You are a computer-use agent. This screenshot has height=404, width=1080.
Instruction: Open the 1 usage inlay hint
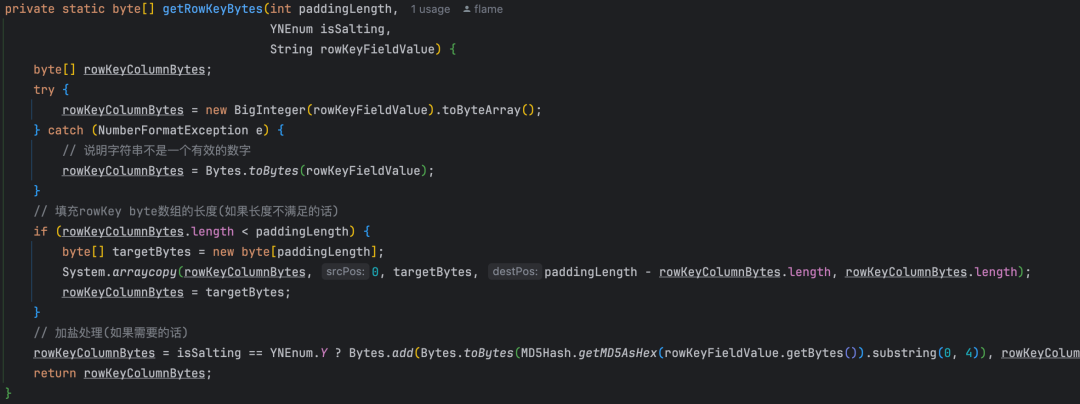point(430,10)
